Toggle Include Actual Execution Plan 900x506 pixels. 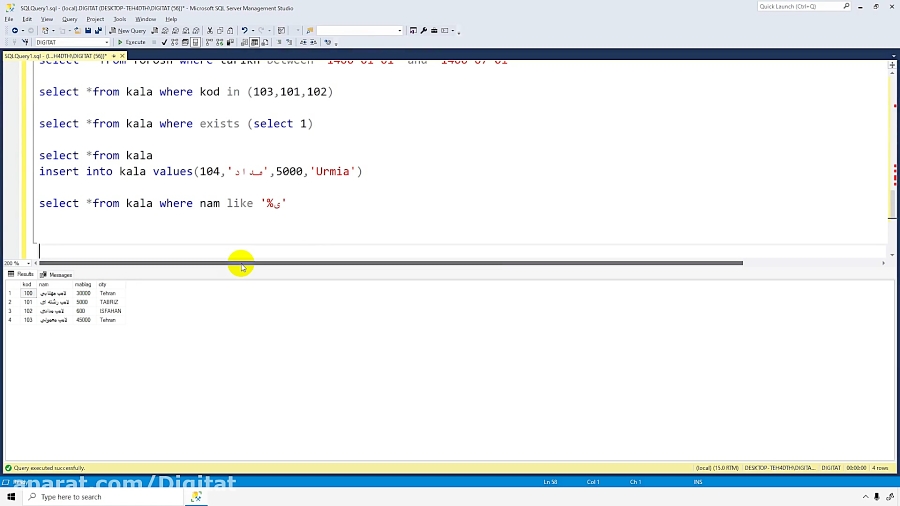tap(209, 42)
